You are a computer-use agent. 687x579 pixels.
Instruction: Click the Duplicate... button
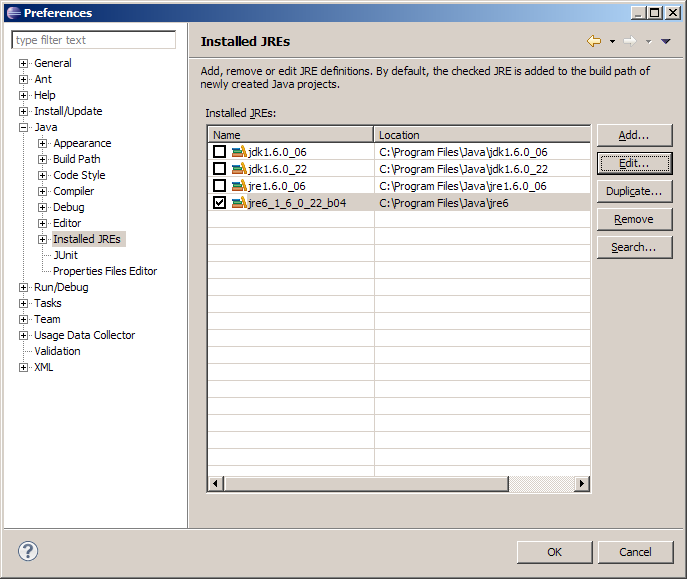(634, 191)
